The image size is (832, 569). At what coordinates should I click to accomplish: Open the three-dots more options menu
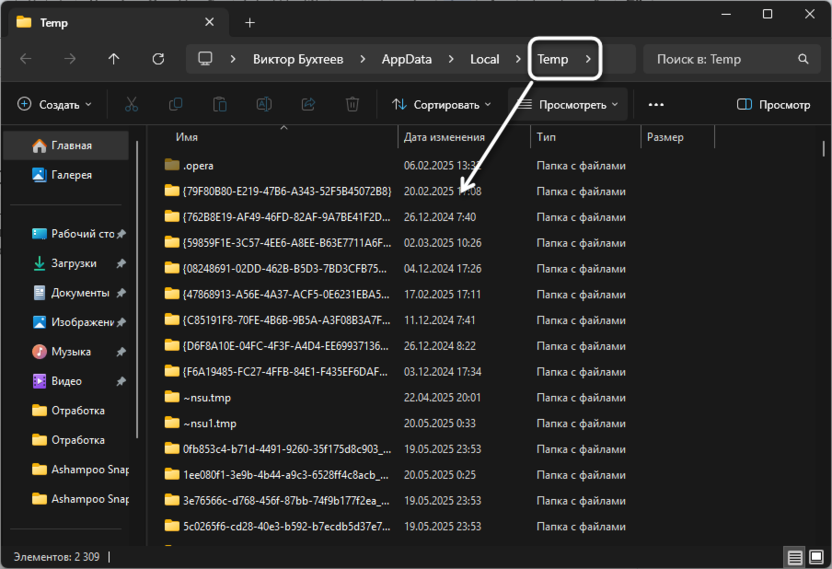[x=656, y=104]
